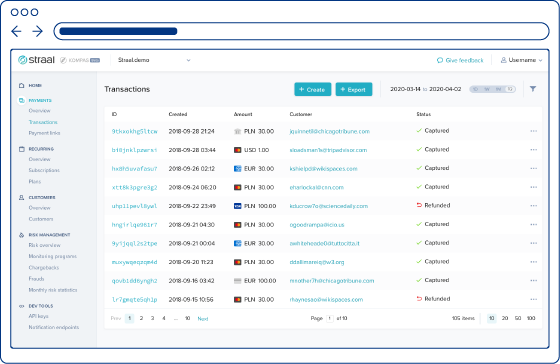This screenshot has width=560, height=364.
Task: Click the Created column header
Action: click(178, 114)
